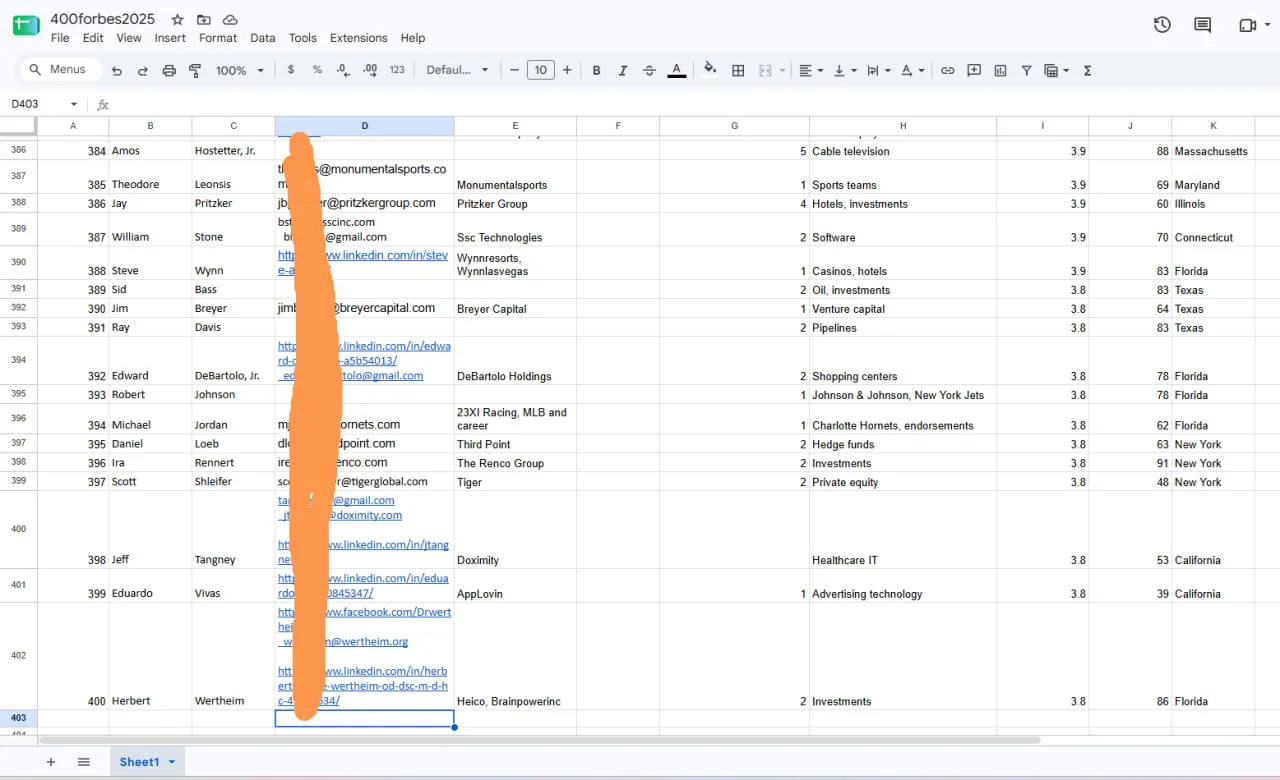Format as percent

tap(317, 70)
